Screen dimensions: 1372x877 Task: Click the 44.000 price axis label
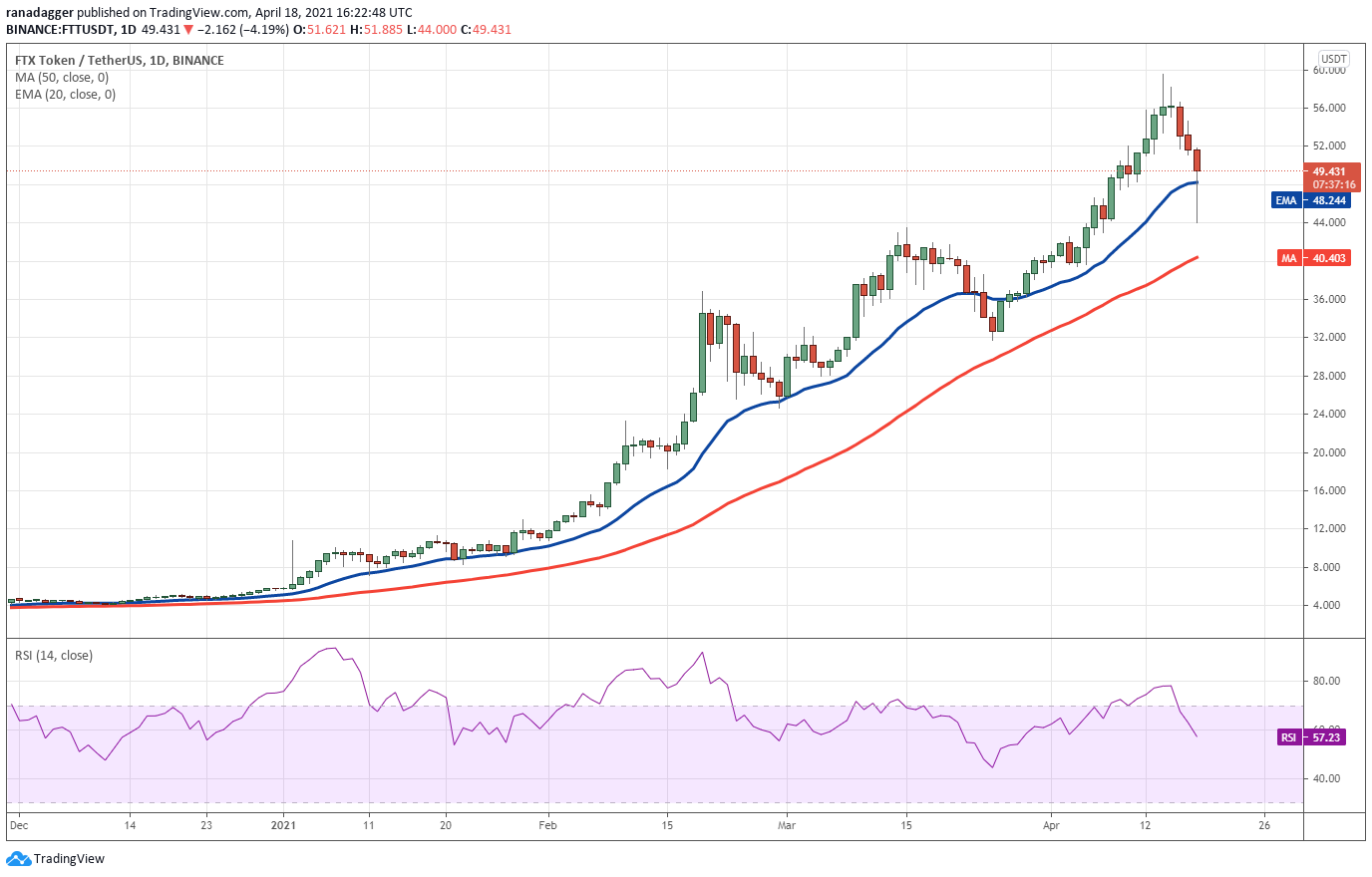pos(1329,222)
